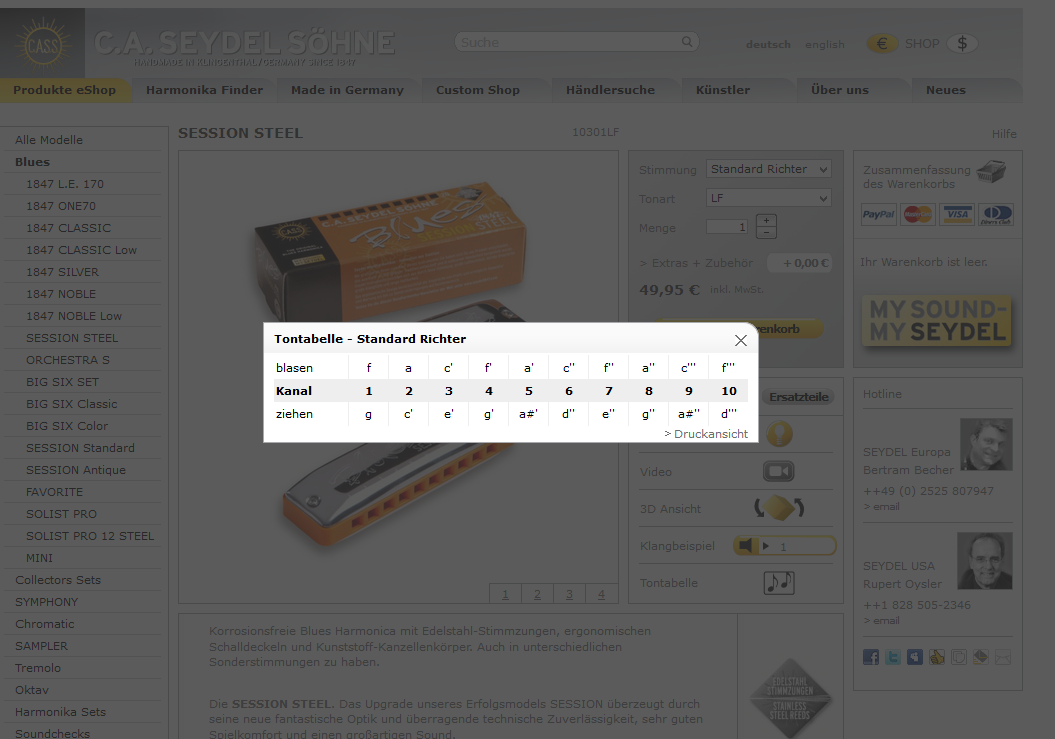The height and width of the screenshot is (739, 1055).
Task: Select Euro shop currency
Action: (x=882, y=44)
